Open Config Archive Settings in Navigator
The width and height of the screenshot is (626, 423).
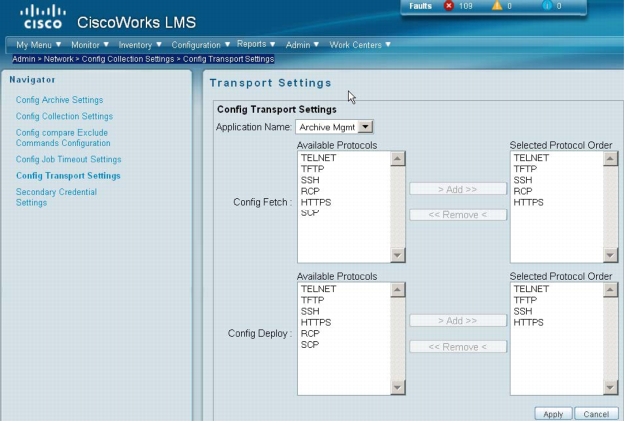coord(59,100)
